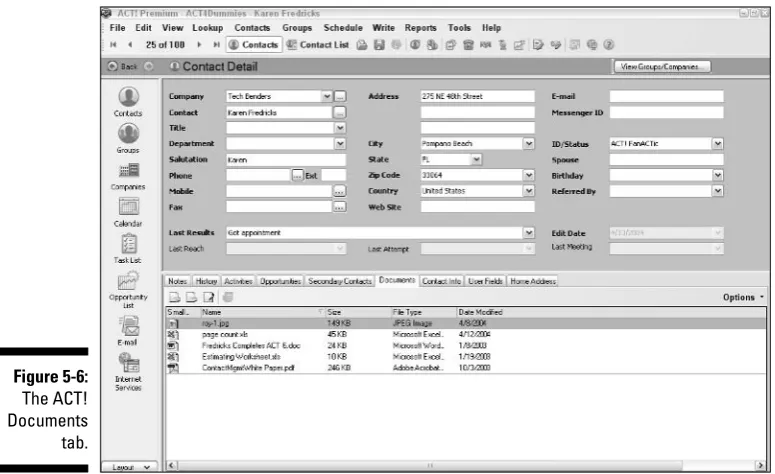Go to the next contact record
The height and width of the screenshot is (474, 775).
199,45
